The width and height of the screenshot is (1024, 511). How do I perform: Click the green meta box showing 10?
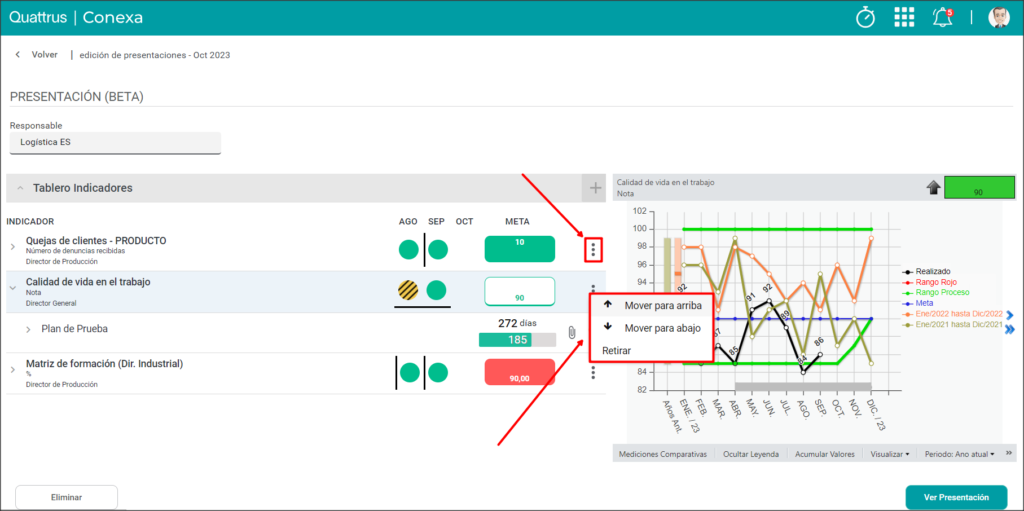[520, 249]
